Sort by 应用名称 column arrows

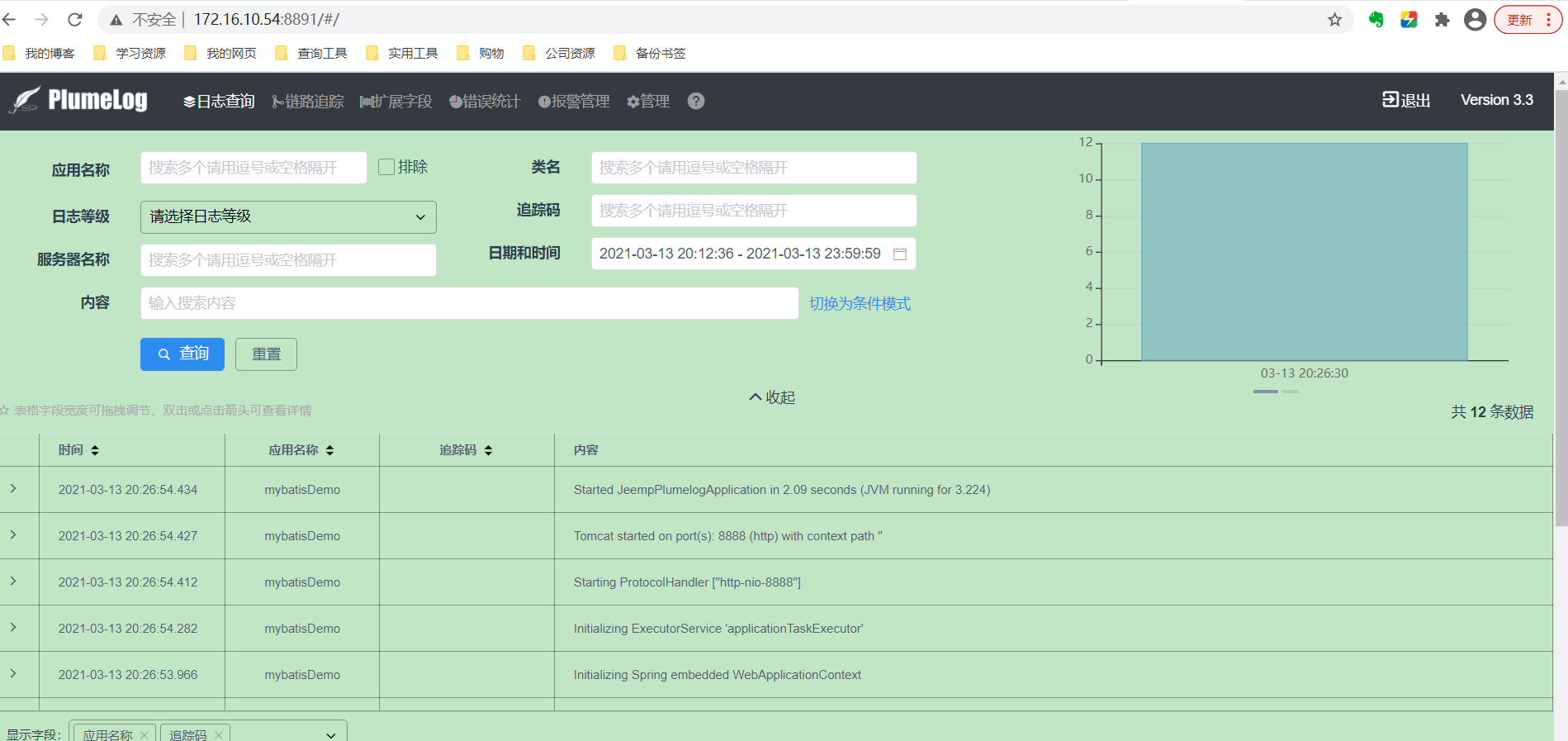coord(330,450)
